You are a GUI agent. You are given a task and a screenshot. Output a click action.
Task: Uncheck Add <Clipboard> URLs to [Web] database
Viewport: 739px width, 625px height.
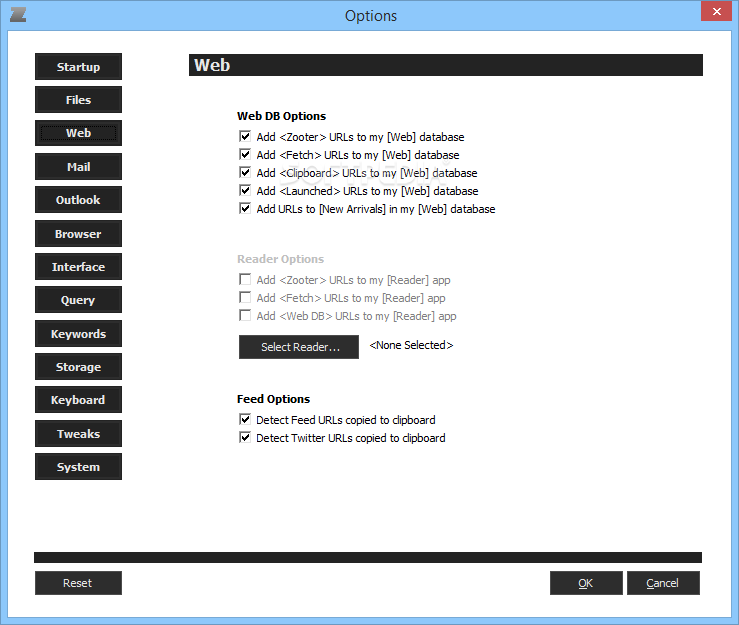pos(245,173)
